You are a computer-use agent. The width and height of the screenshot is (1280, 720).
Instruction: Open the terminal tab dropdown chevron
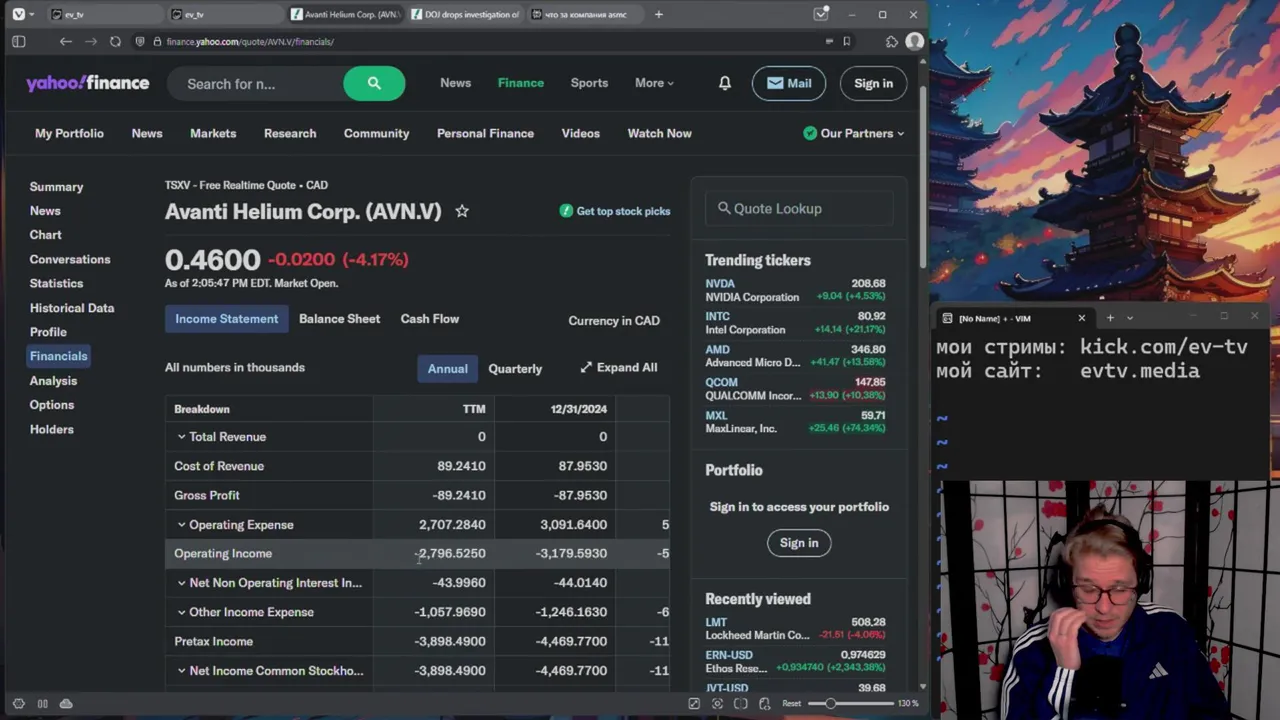[1130, 318]
